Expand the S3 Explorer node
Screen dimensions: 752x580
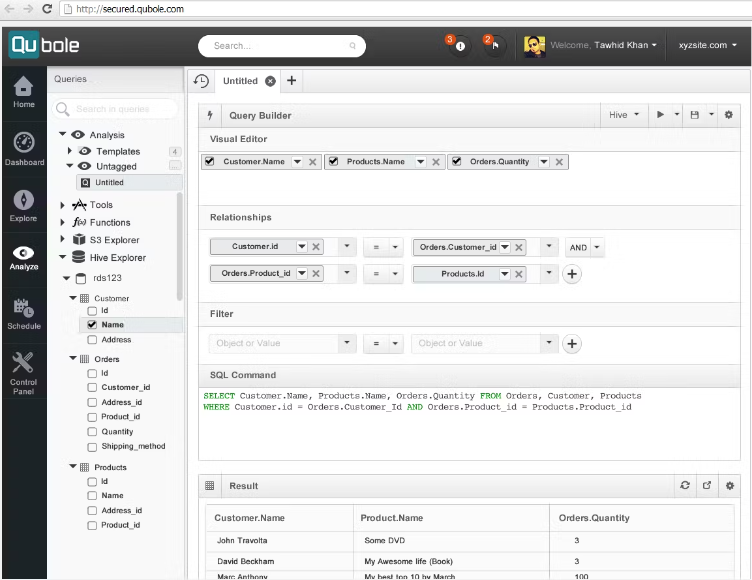tap(62, 238)
